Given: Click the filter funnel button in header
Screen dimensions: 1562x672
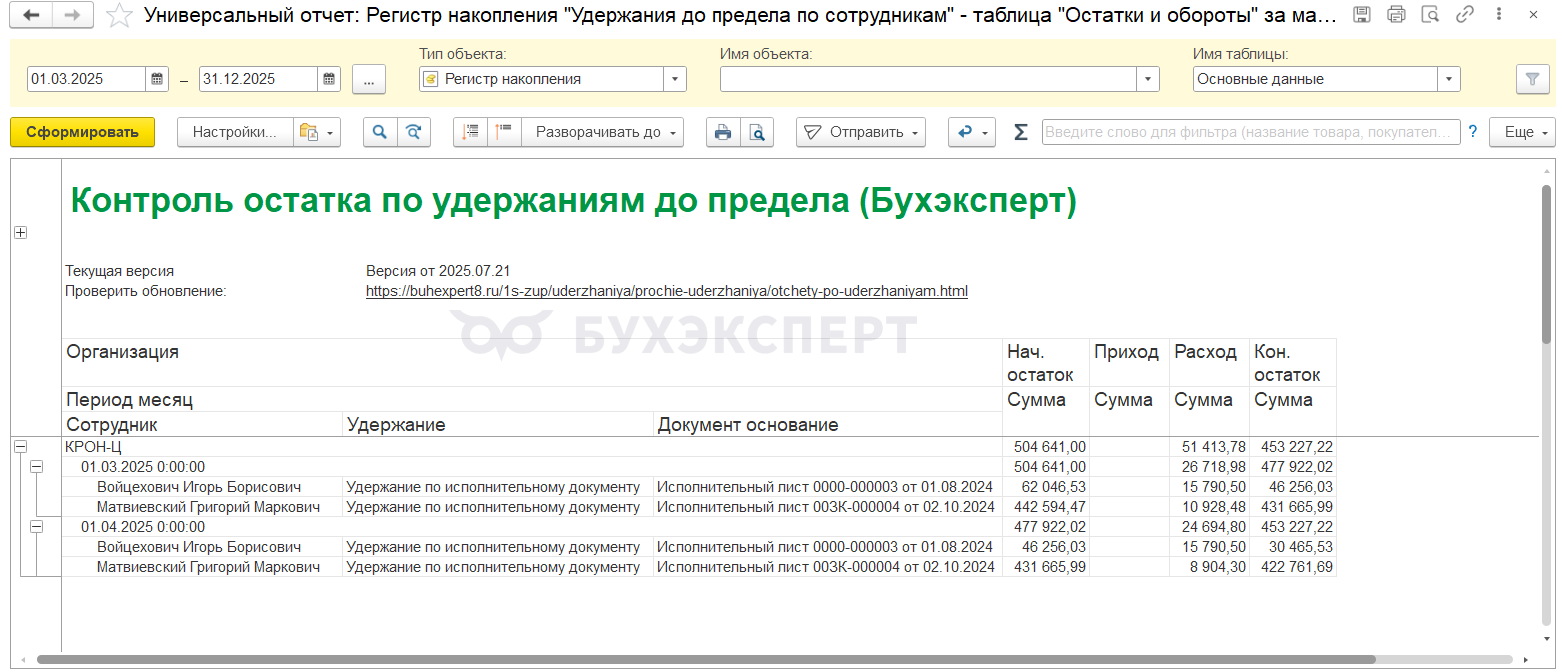Looking at the screenshot, I should coord(1531,79).
